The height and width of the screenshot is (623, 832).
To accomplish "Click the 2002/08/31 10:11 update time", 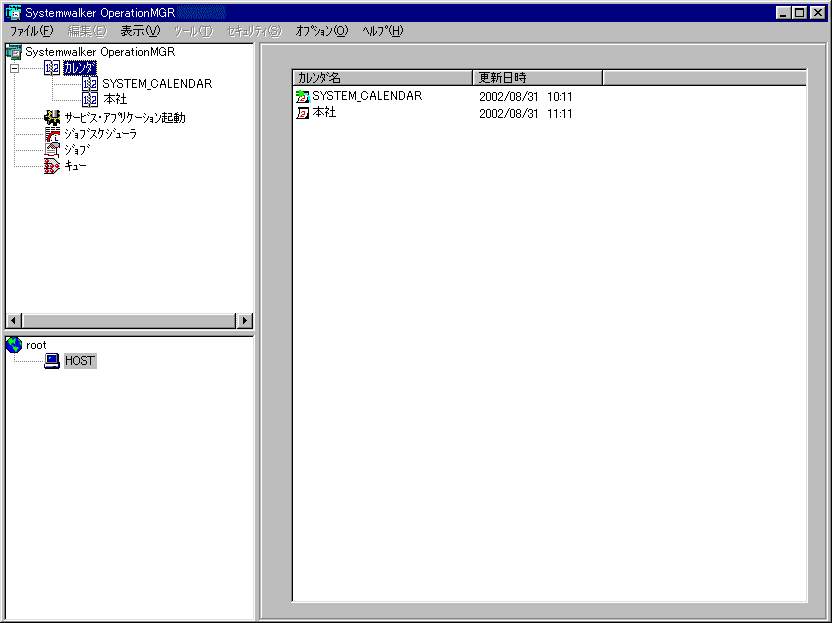I will (x=526, y=97).
